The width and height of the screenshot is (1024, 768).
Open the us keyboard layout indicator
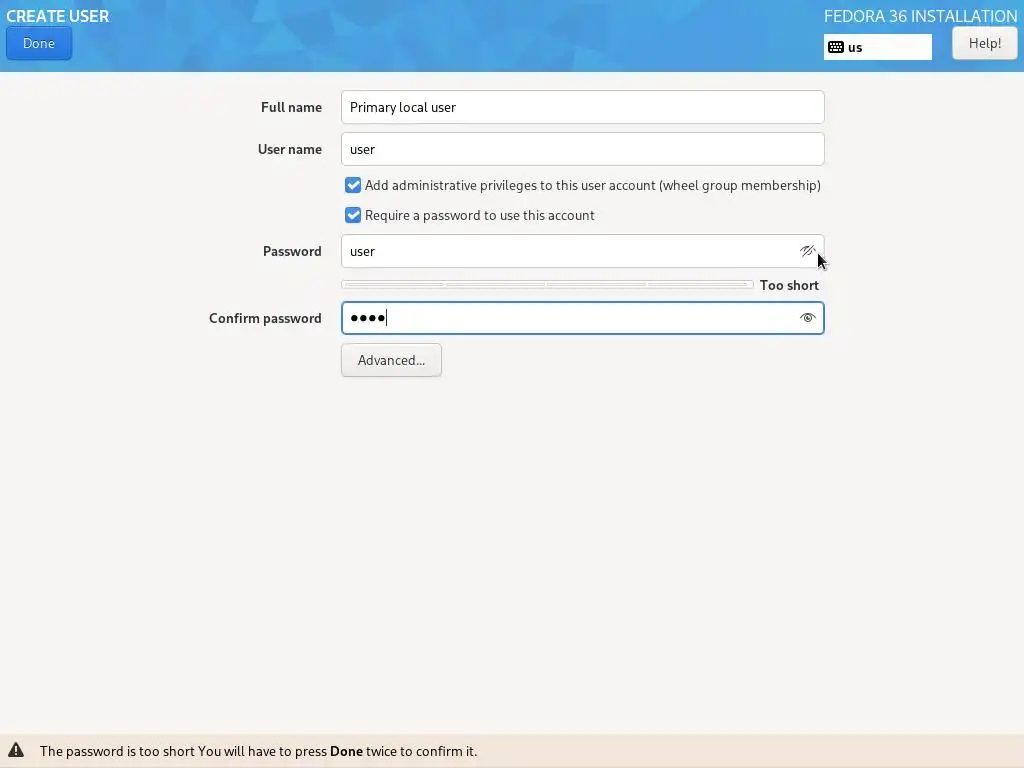(877, 47)
